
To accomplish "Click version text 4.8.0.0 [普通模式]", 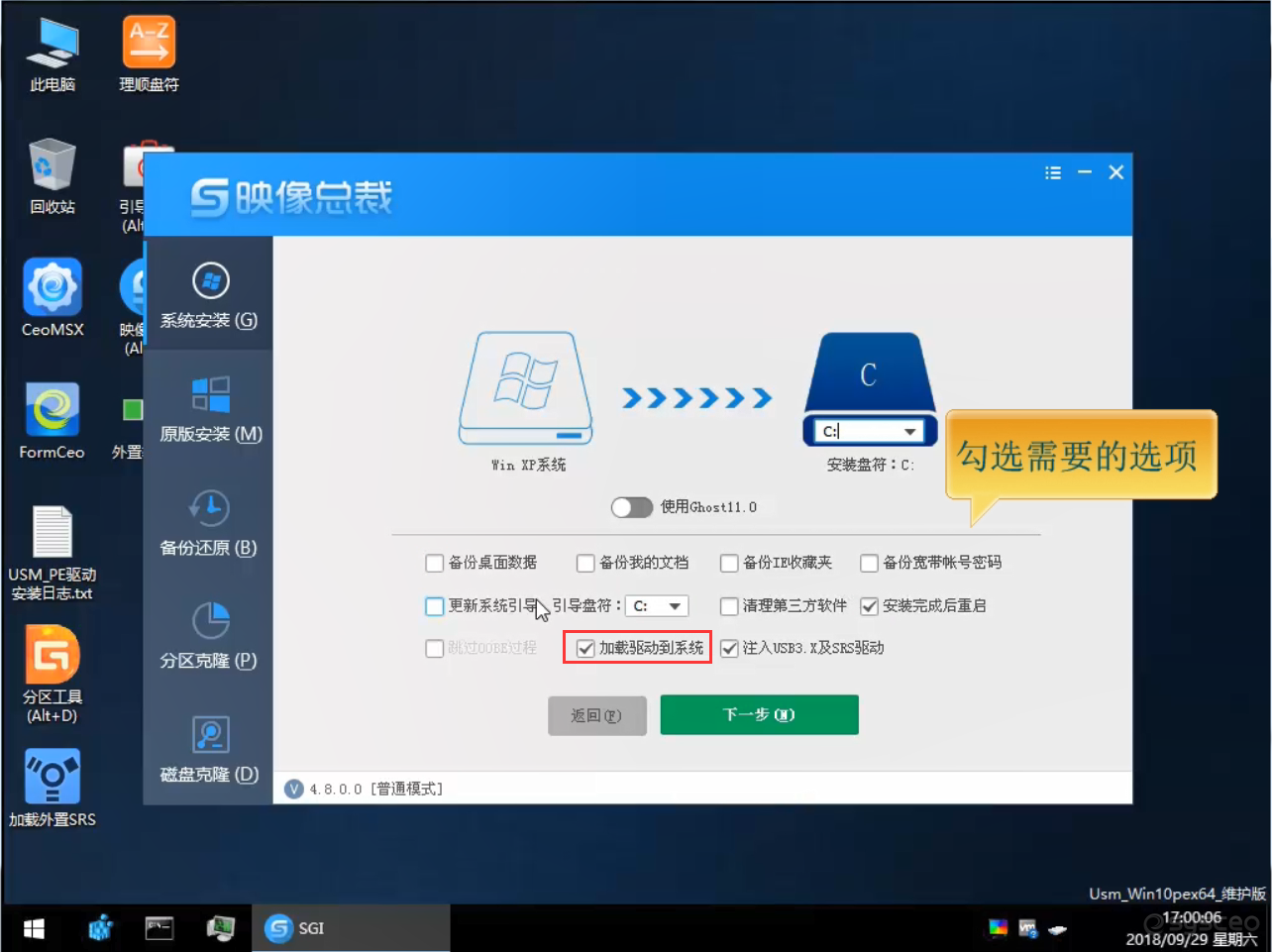I will 375,789.
